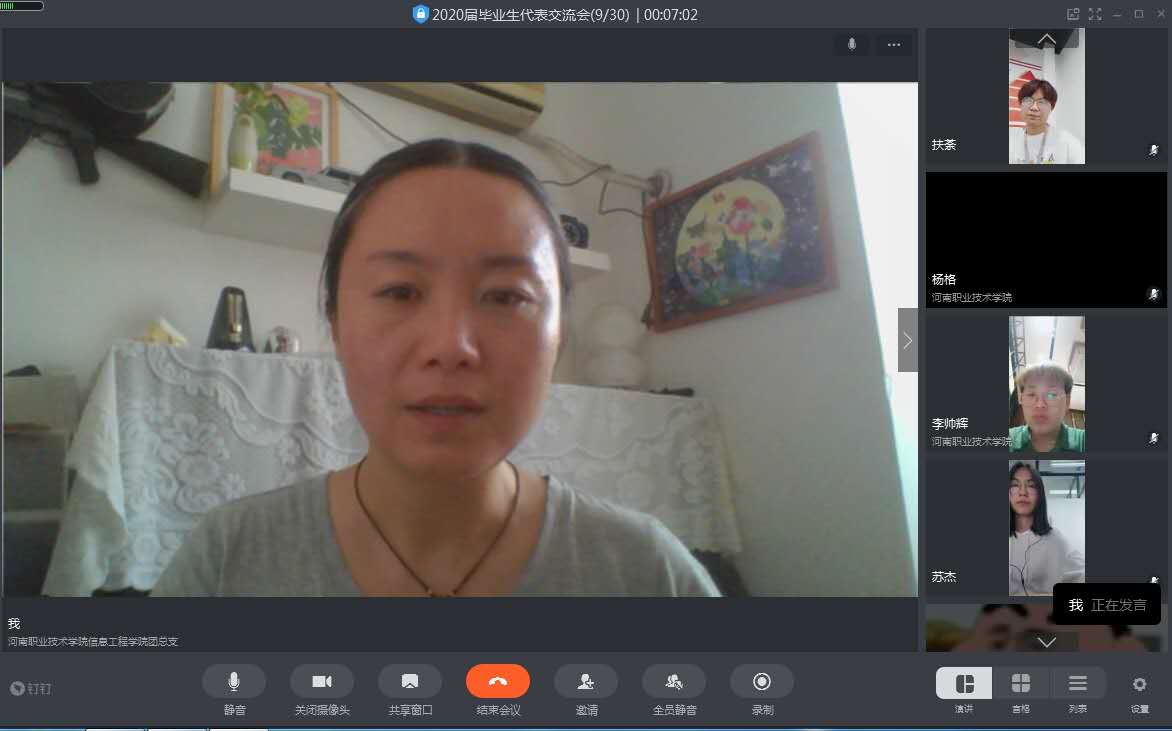Click the more options ellipsis above main video
The height and width of the screenshot is (731, 1172).
[x=894, y=45]
